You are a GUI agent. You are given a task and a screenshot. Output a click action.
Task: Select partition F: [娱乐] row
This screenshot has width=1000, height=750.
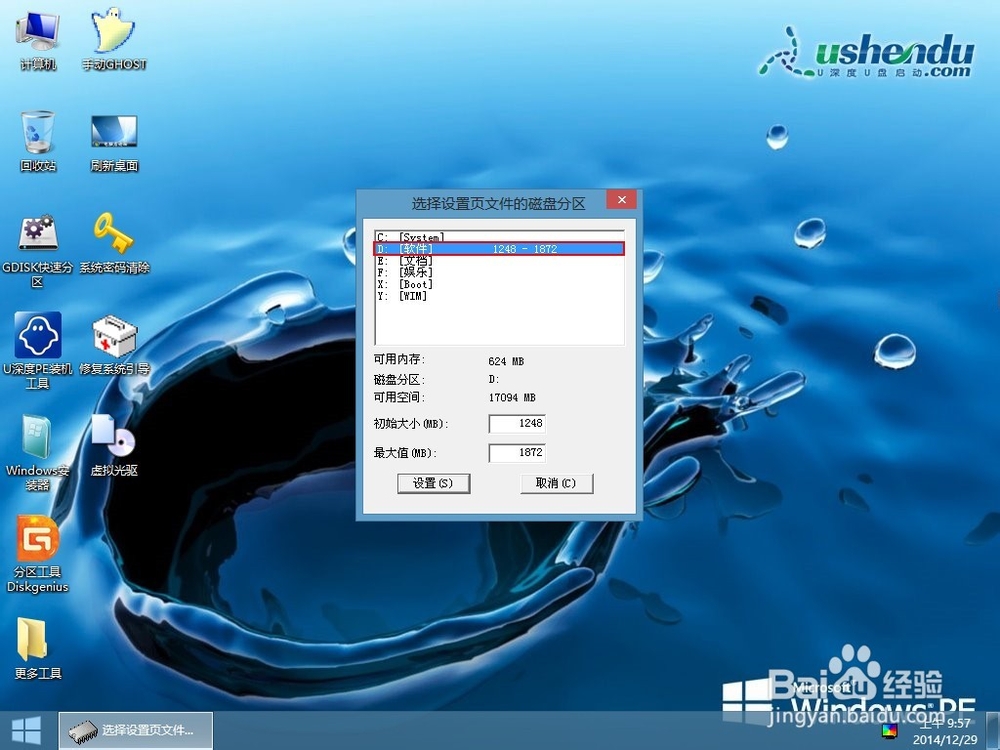(499, 272)
